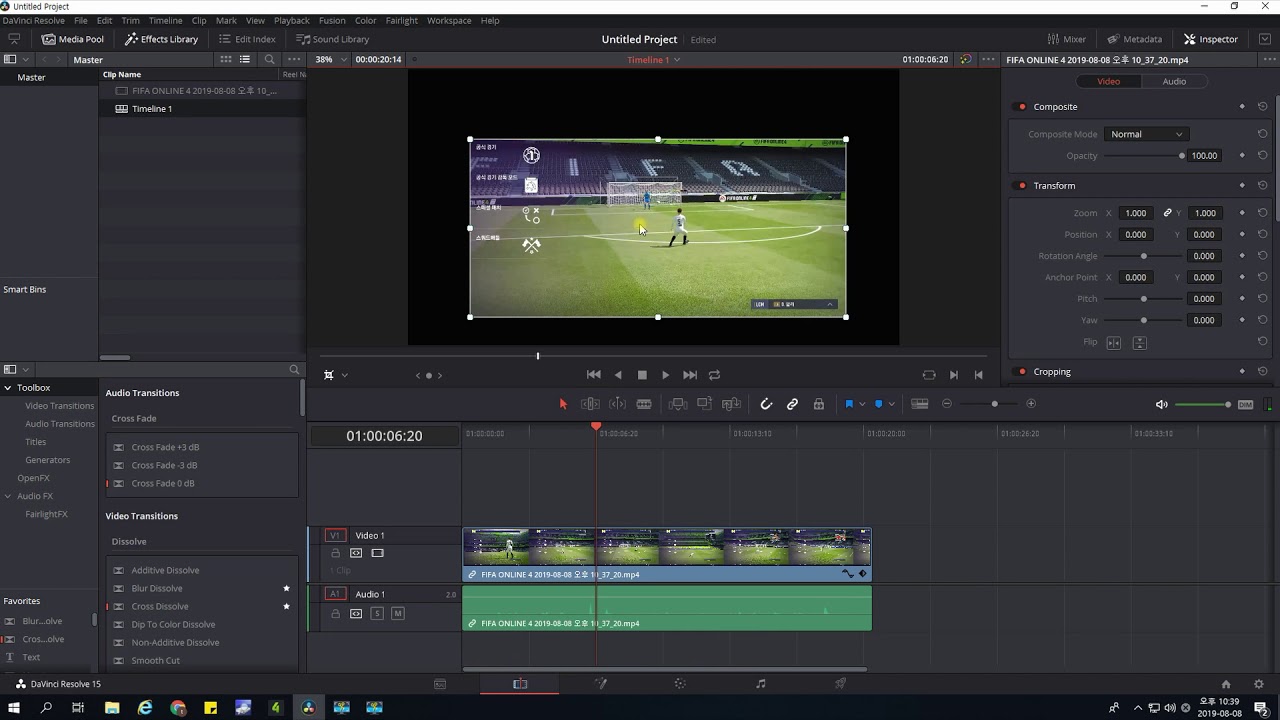Open the Composite Mode Normal dropdown
1280x720 pixels.
[x=1146, y=134]
